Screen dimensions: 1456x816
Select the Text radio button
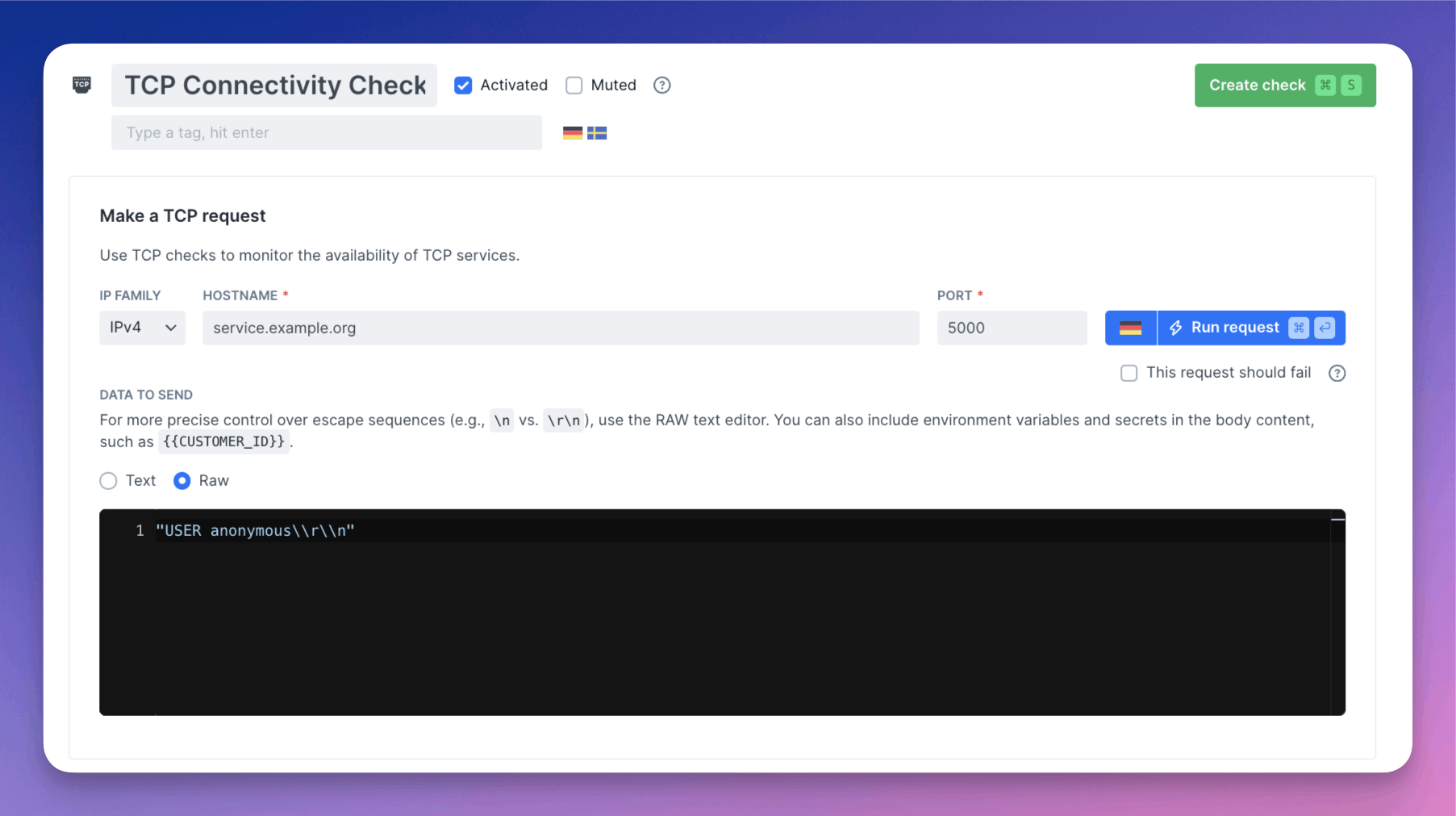pyautogui.click(x=108, y=480)
